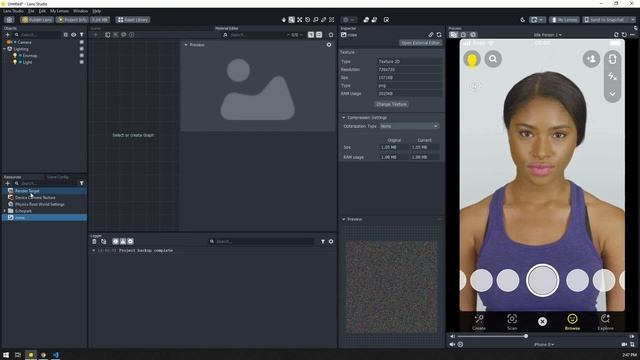Toggle info messages filter in Logger
Image resolution: width=640 pixels, height=360 pixels.
coord(116,242)
